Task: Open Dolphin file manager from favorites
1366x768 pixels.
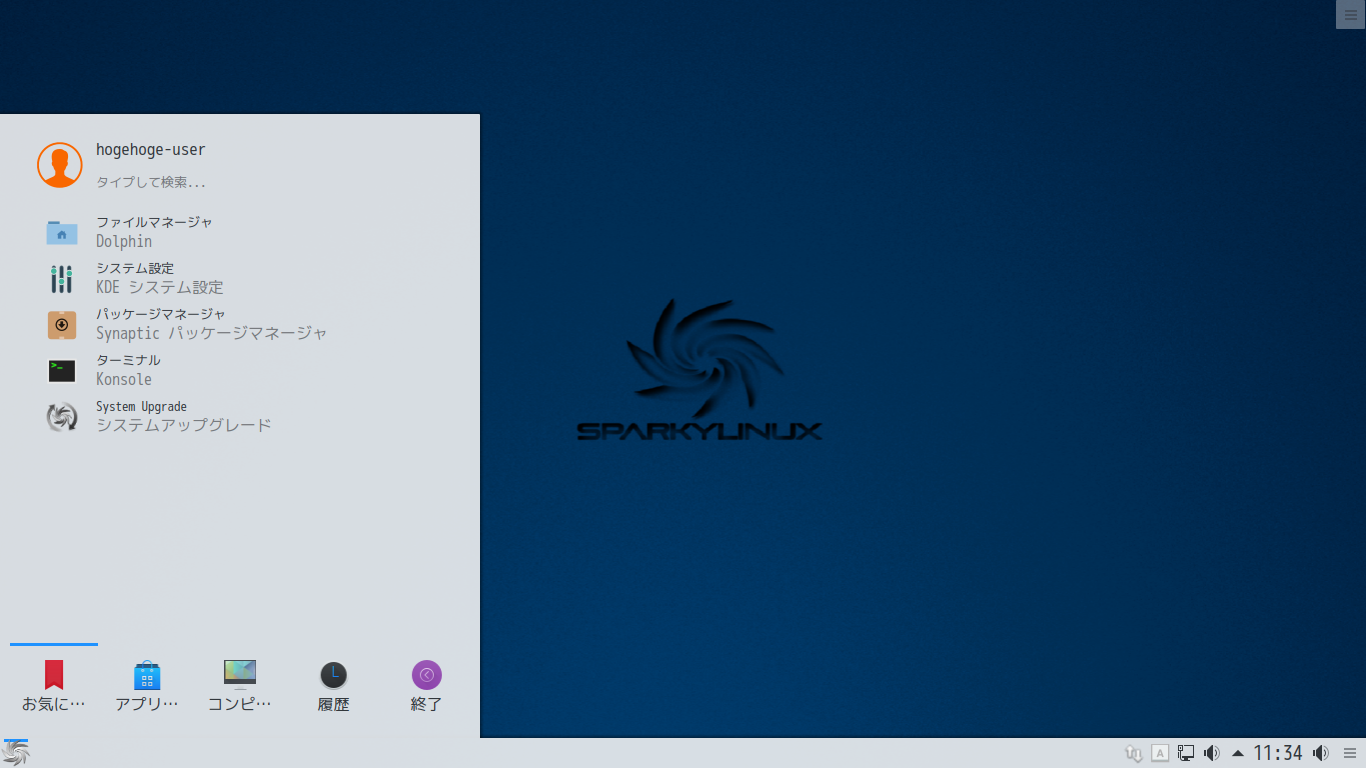Action: pos(240,232)
